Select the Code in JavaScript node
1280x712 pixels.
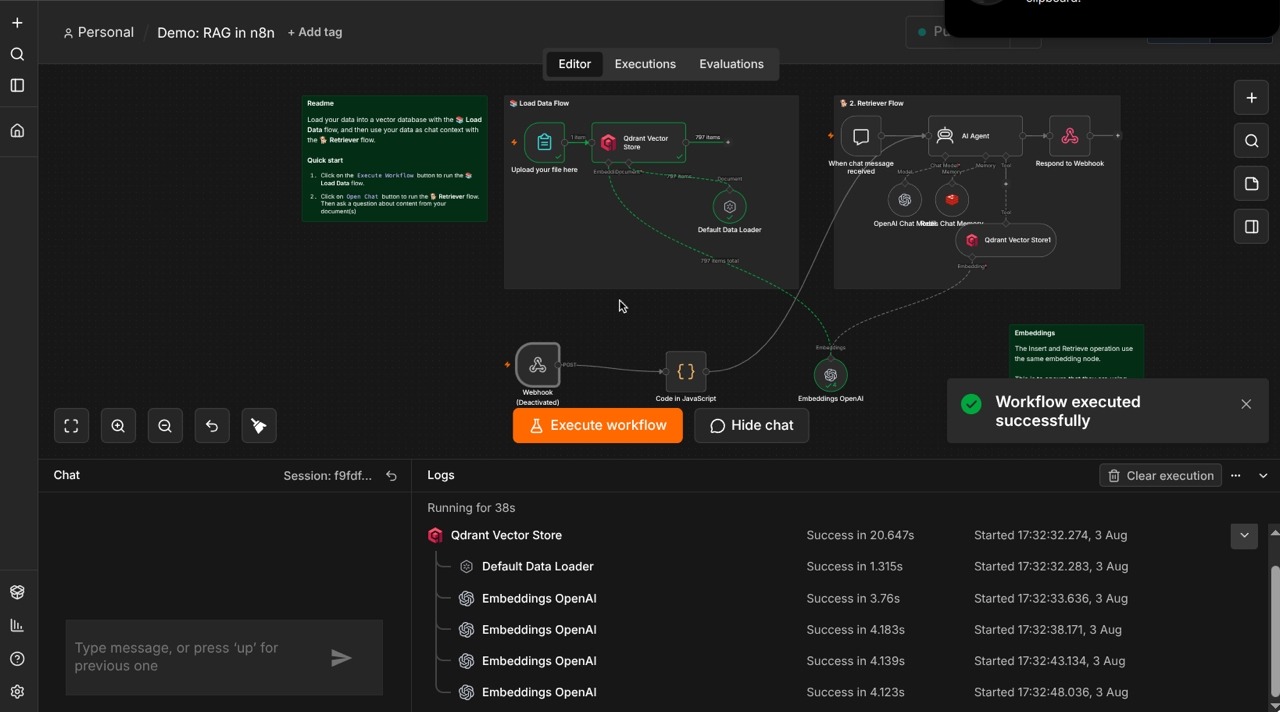[686, 371]
